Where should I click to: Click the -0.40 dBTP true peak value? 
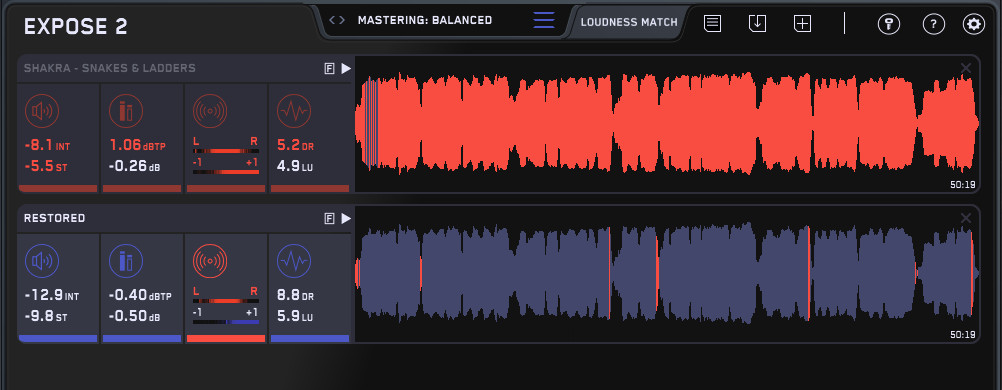[140, 296]
